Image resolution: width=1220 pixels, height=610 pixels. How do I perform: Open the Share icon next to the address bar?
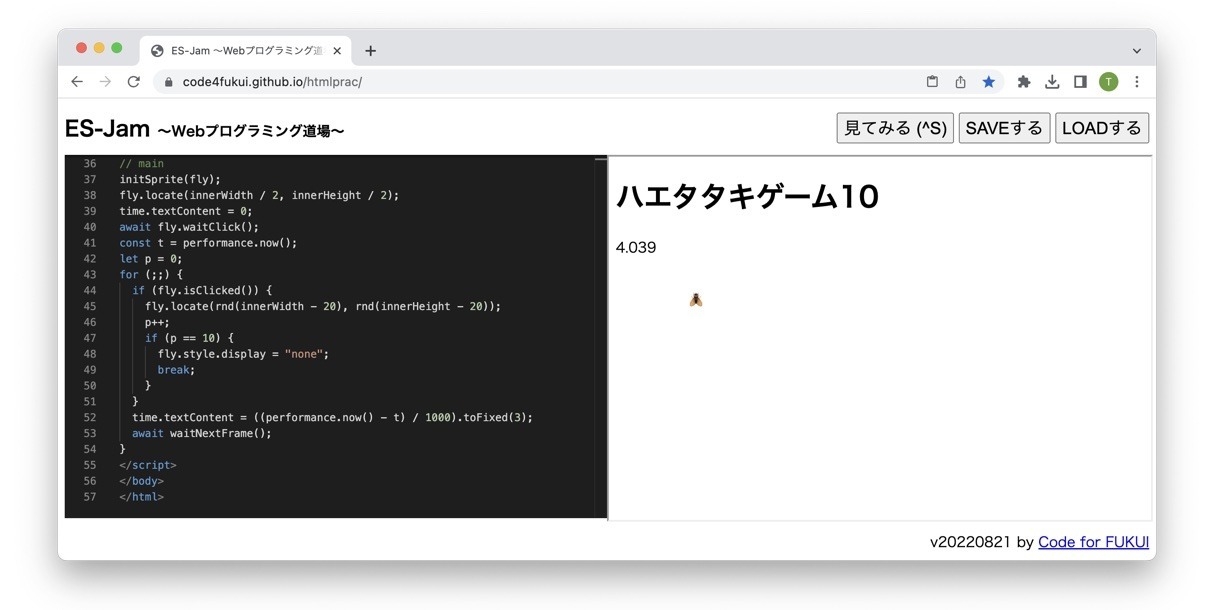point(960,81)
